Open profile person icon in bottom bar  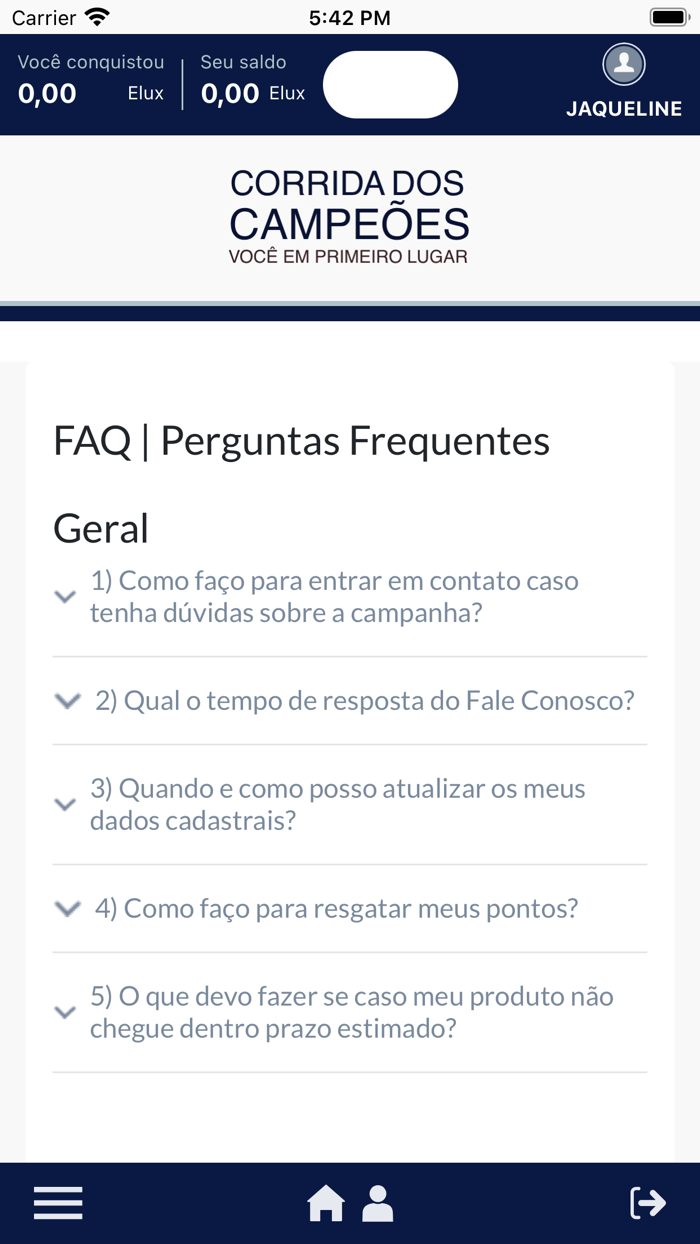click(x=377, y=1203)
